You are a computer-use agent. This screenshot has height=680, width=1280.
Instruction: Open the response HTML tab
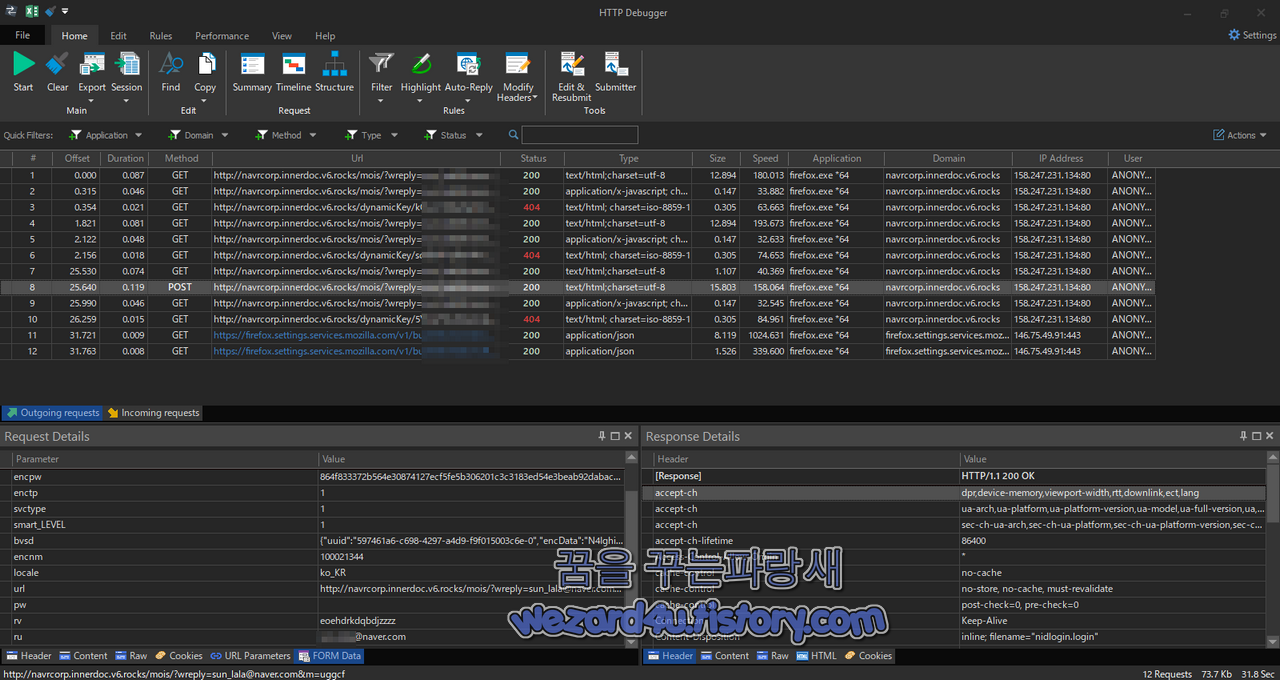[x=816, y=656]
